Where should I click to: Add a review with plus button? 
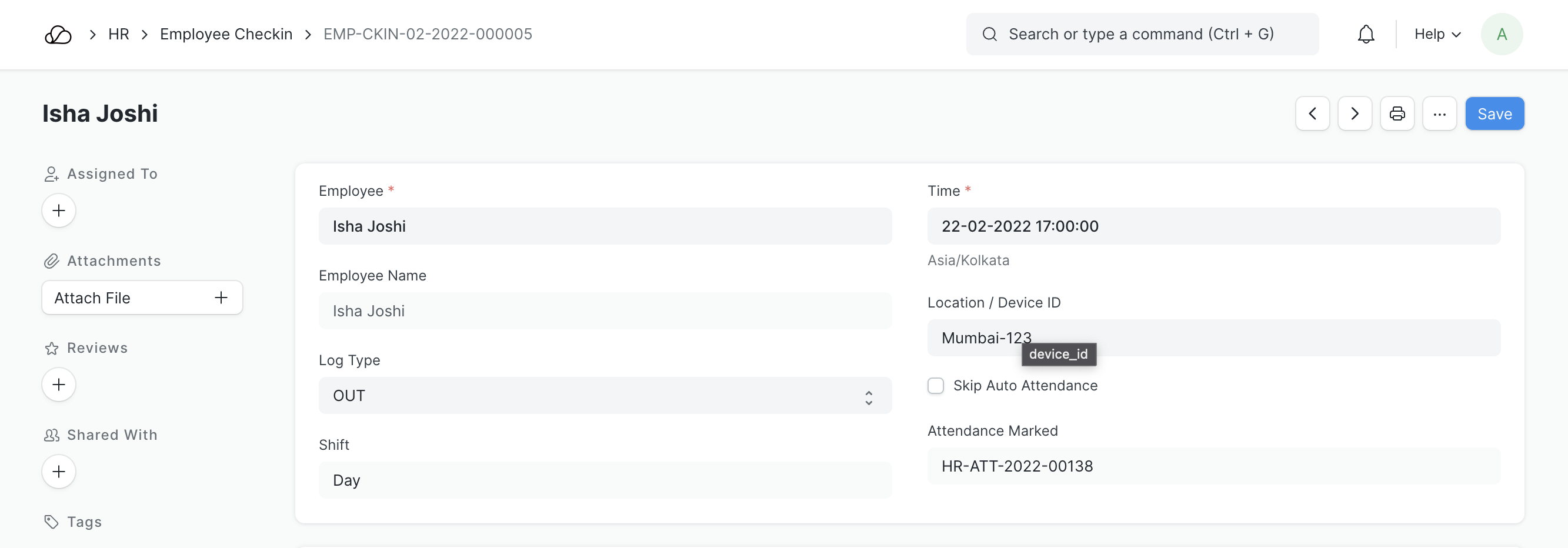point(58,385)
